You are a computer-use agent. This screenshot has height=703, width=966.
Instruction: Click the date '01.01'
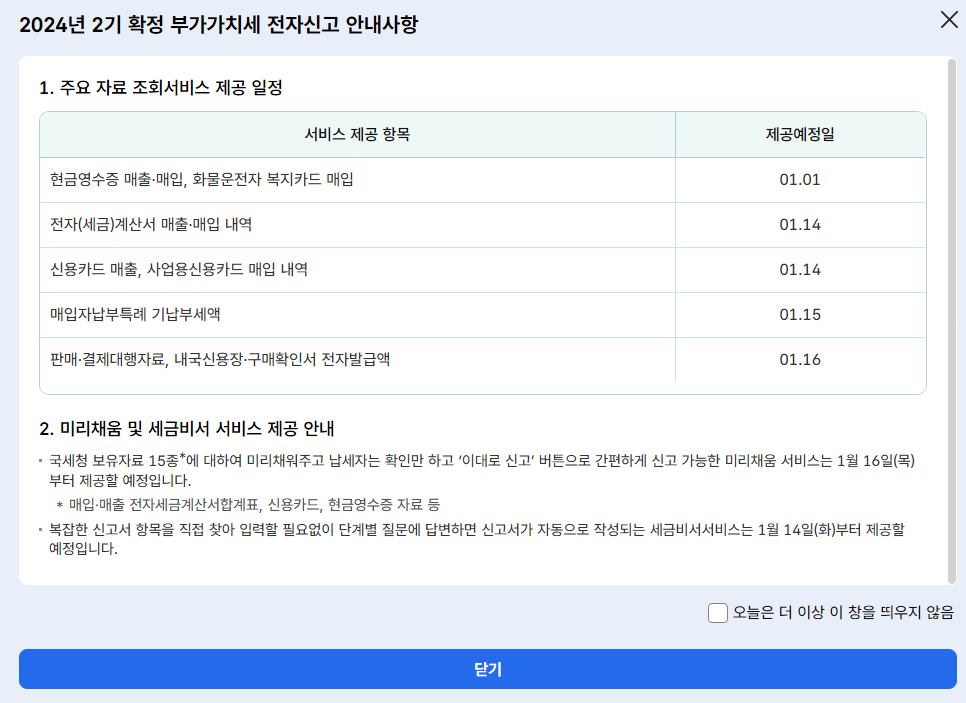[x=800, y=180]
